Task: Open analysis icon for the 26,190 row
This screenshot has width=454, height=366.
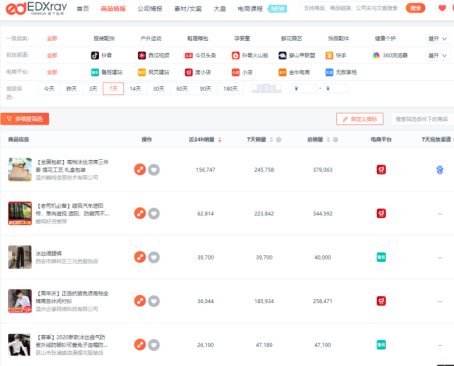Action: [140, 344]
